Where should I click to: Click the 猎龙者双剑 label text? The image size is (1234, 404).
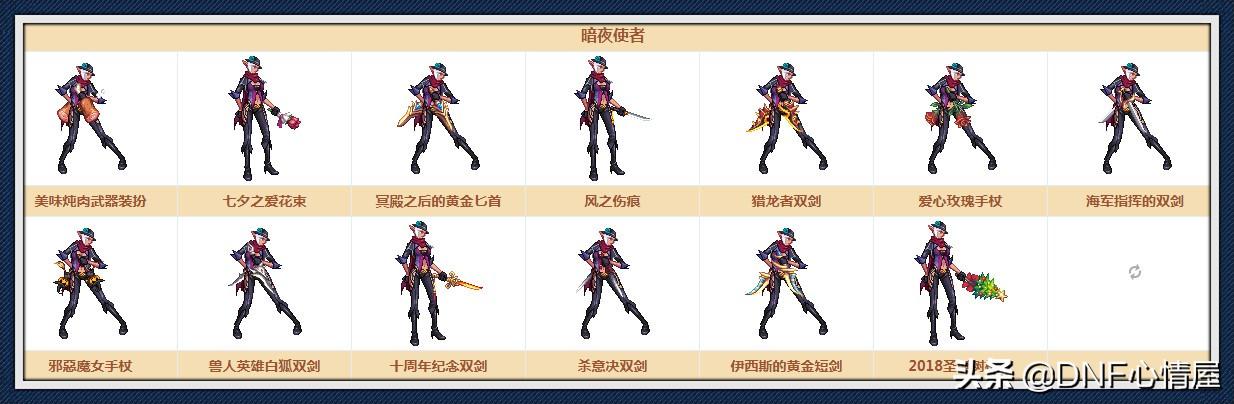(x=785, y=201)
